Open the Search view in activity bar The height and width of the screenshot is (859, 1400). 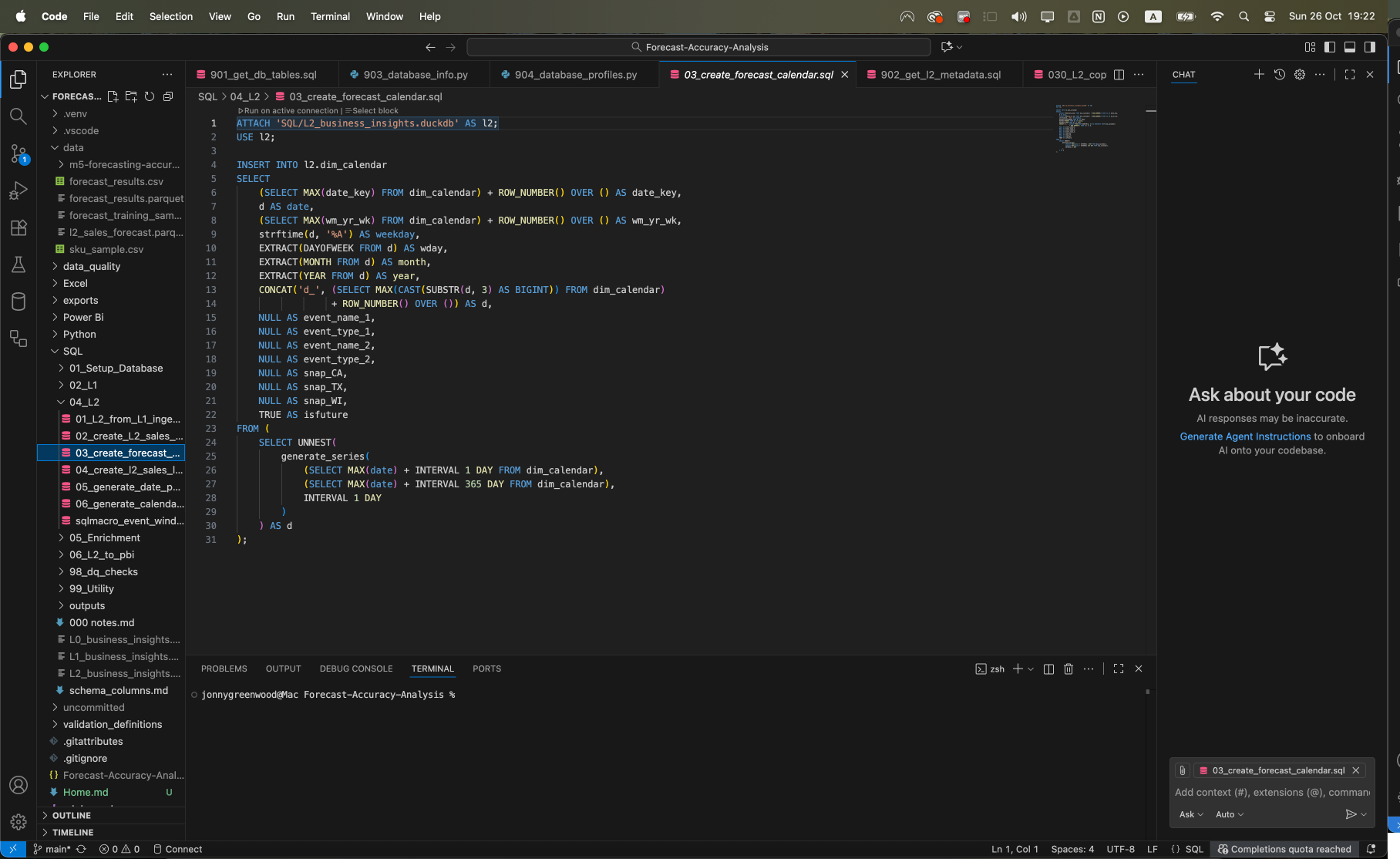(19, 116)
